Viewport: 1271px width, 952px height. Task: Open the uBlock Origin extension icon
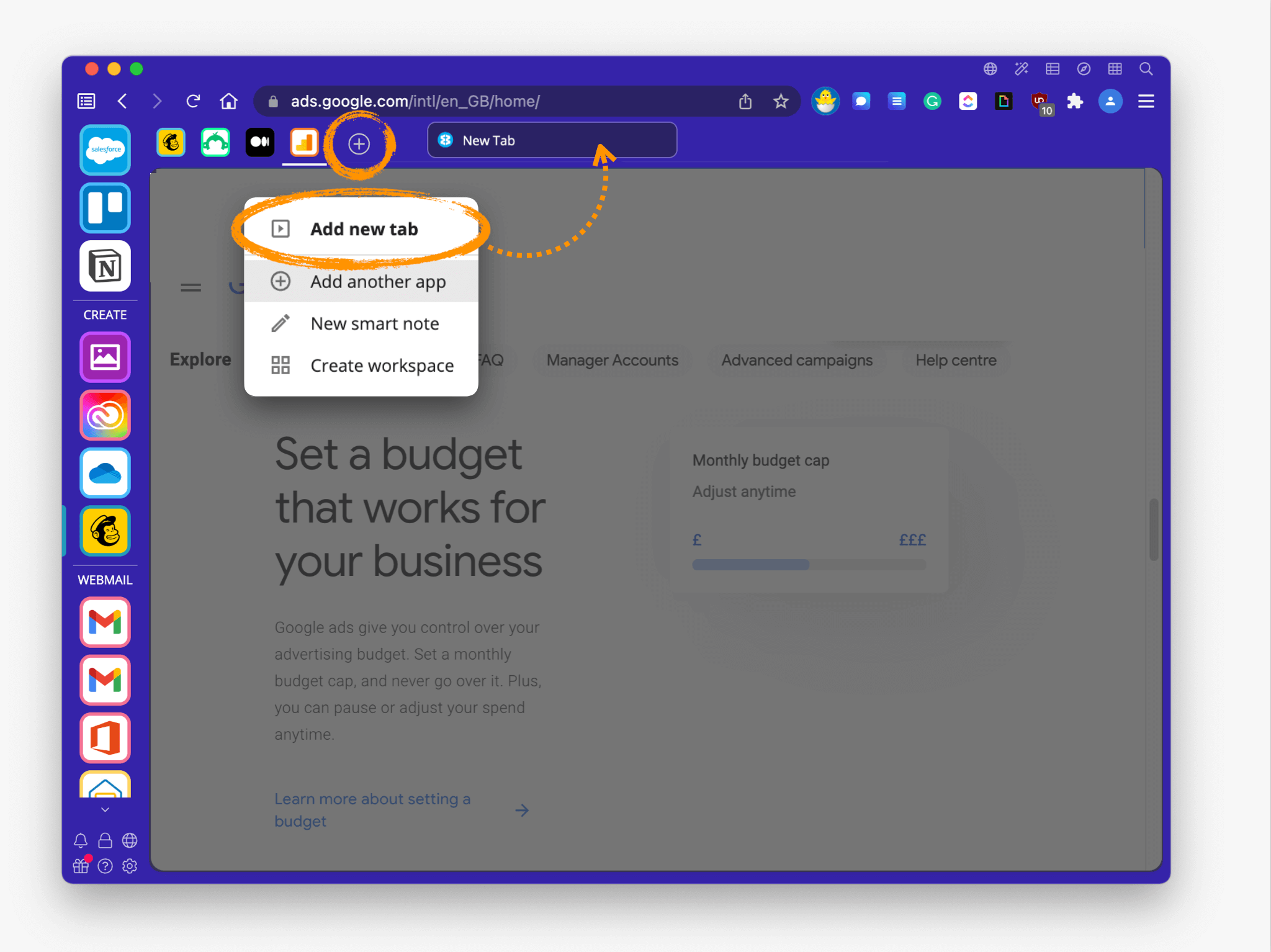(x=1041, y=103)
